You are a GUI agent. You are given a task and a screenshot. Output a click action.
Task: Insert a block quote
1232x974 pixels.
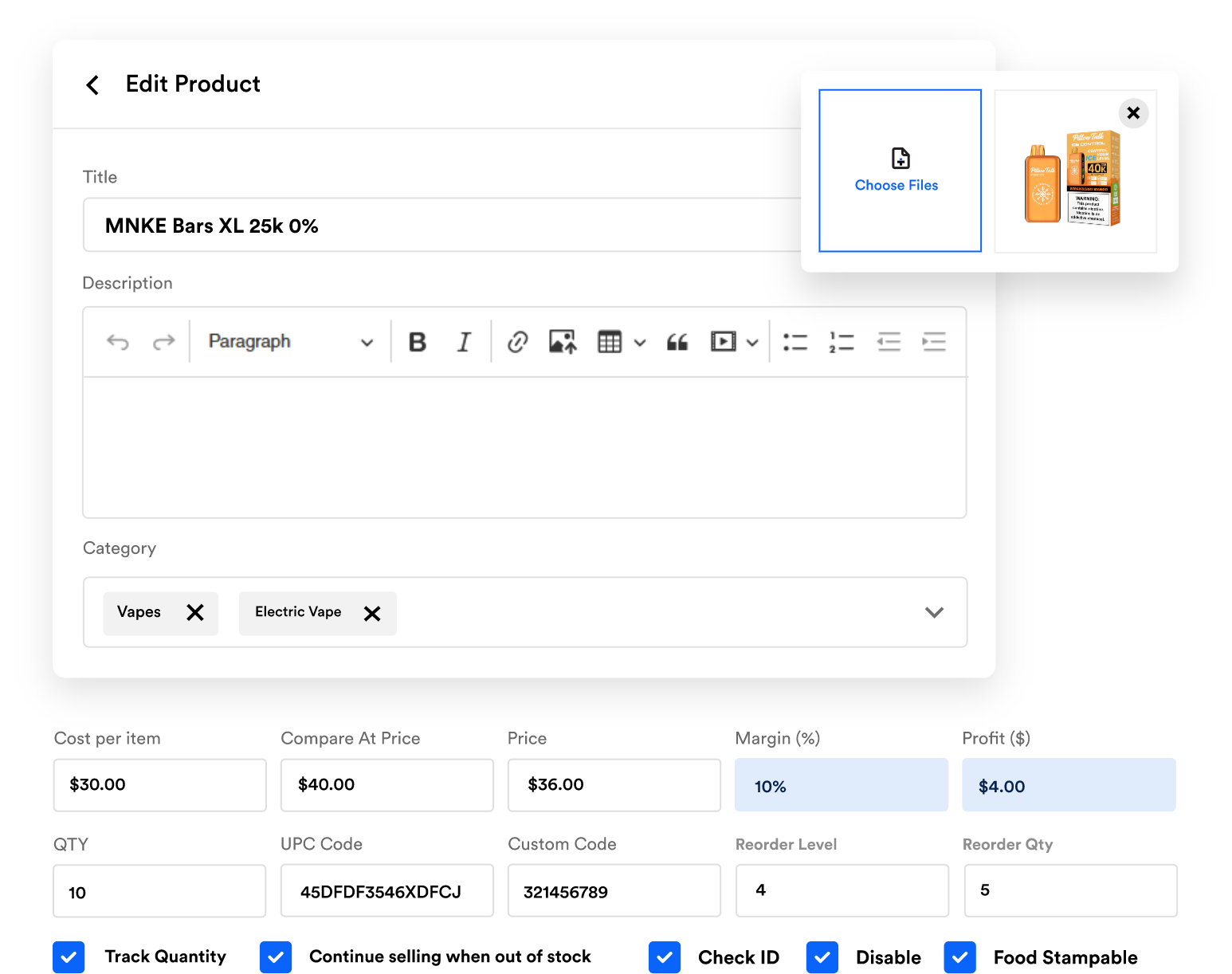(x=677, y=342)
